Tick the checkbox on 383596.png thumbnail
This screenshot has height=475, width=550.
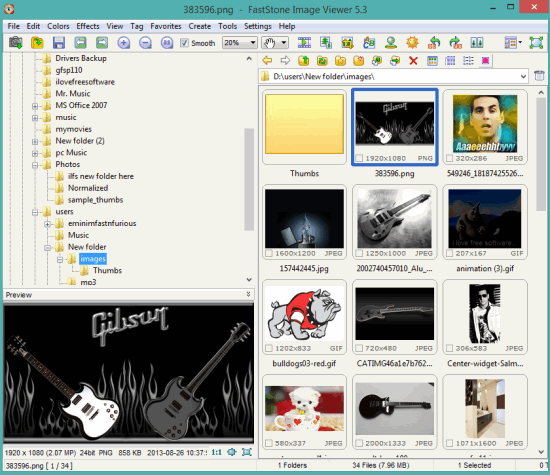[359, 159]
